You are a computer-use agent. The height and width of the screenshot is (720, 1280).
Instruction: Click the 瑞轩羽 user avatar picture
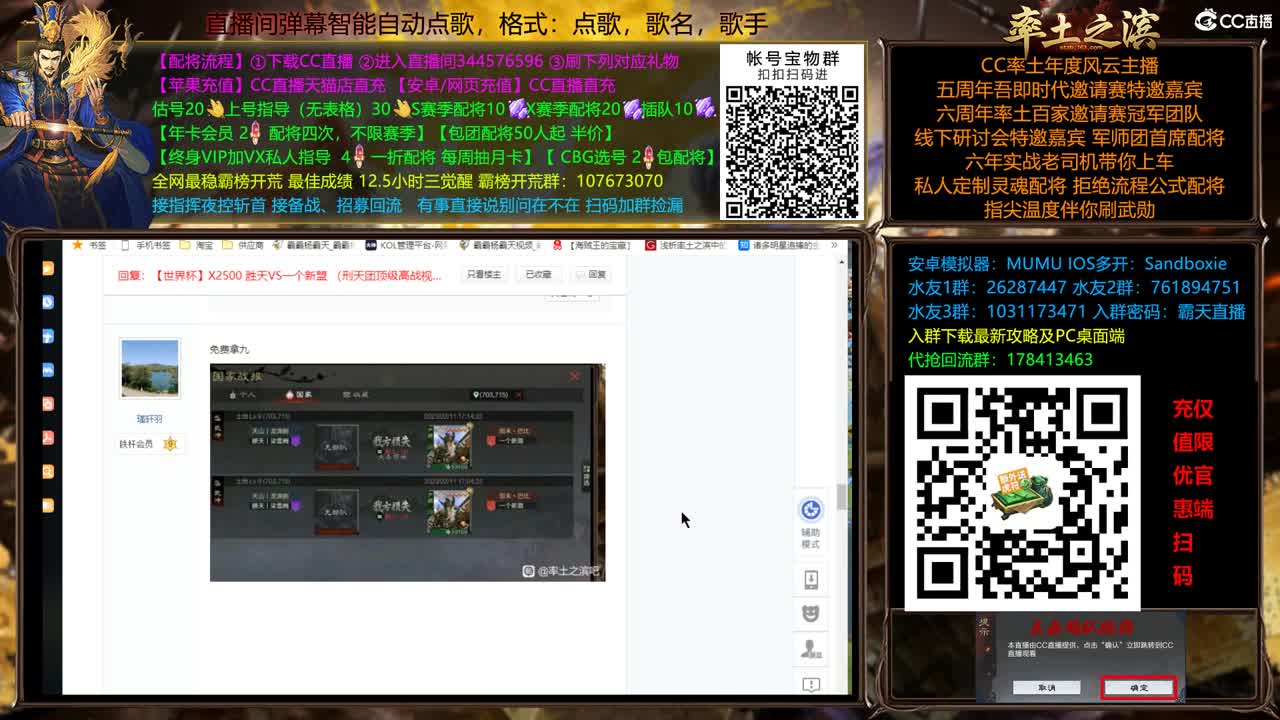click(x=149, y=368)
